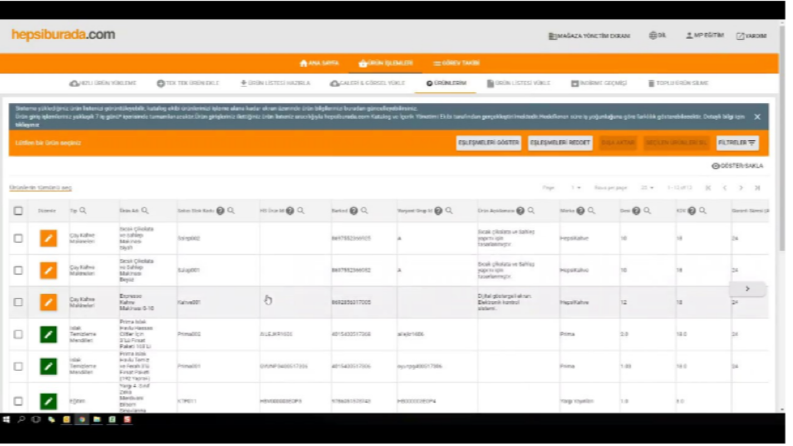Click the orange edit pencil in first row
The width and height of the screenshot is (793, 446).
click(49, 238)
